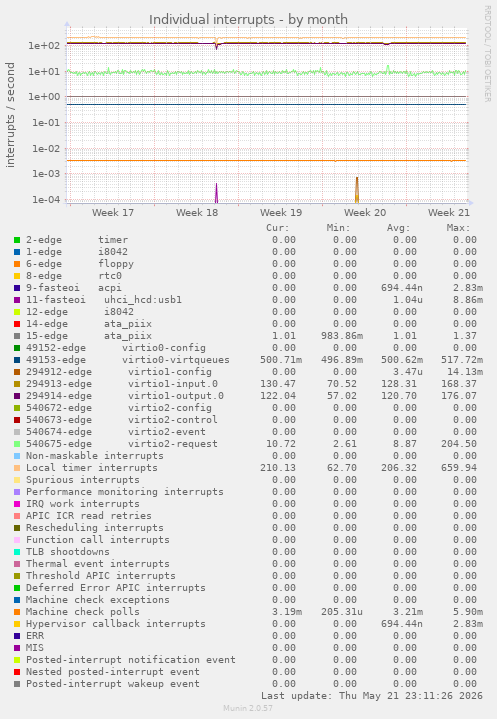Click the Max: column header
The width and height of the screenshot is (497, 719).
tap(458, 227)
